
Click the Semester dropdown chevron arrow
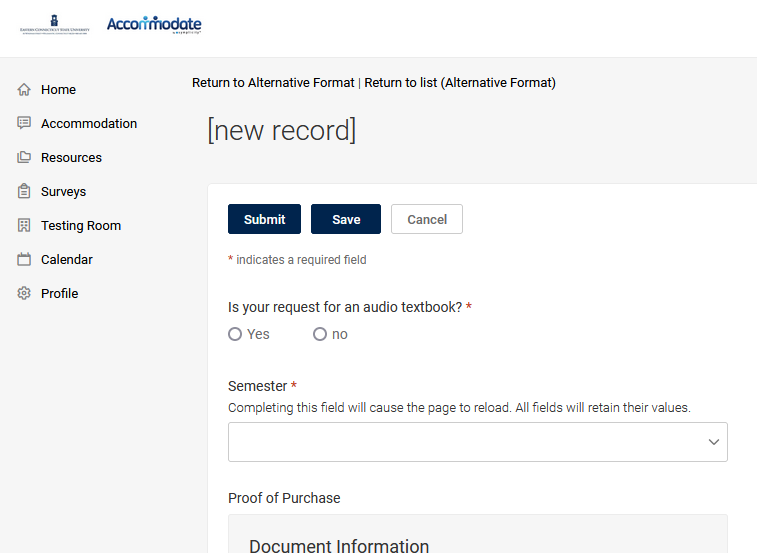[714, 442]
